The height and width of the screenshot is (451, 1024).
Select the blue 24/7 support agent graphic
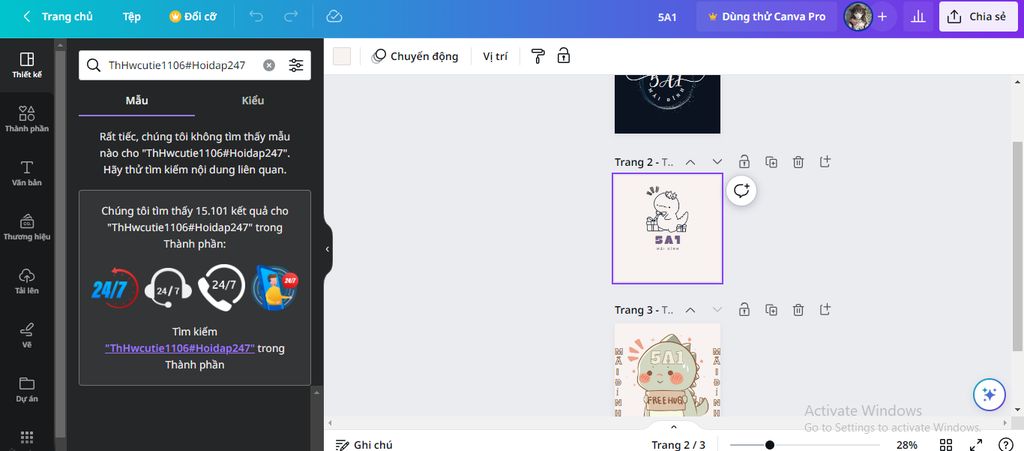[x=275, y=288]
